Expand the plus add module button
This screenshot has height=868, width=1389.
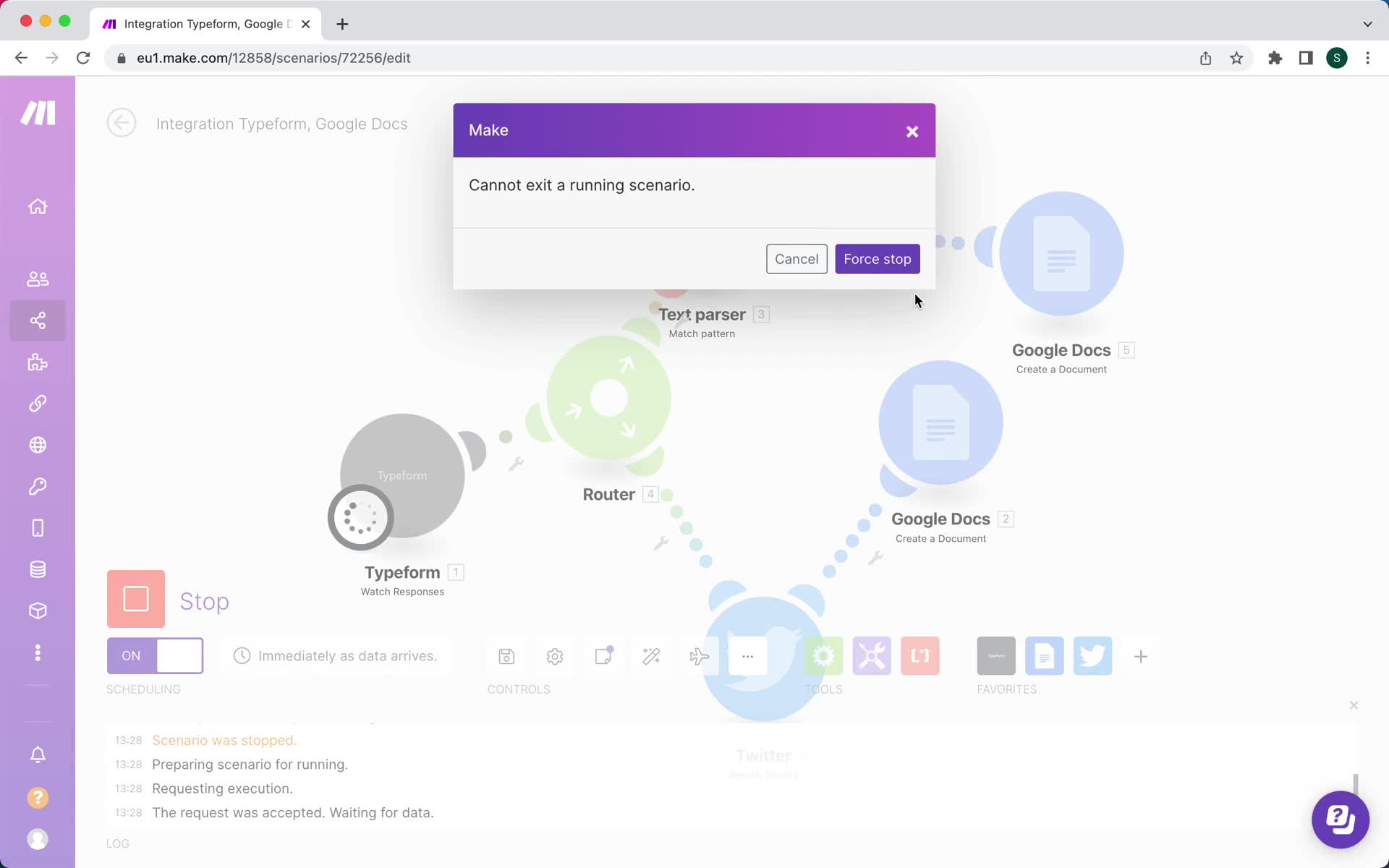click(1140, 656)
